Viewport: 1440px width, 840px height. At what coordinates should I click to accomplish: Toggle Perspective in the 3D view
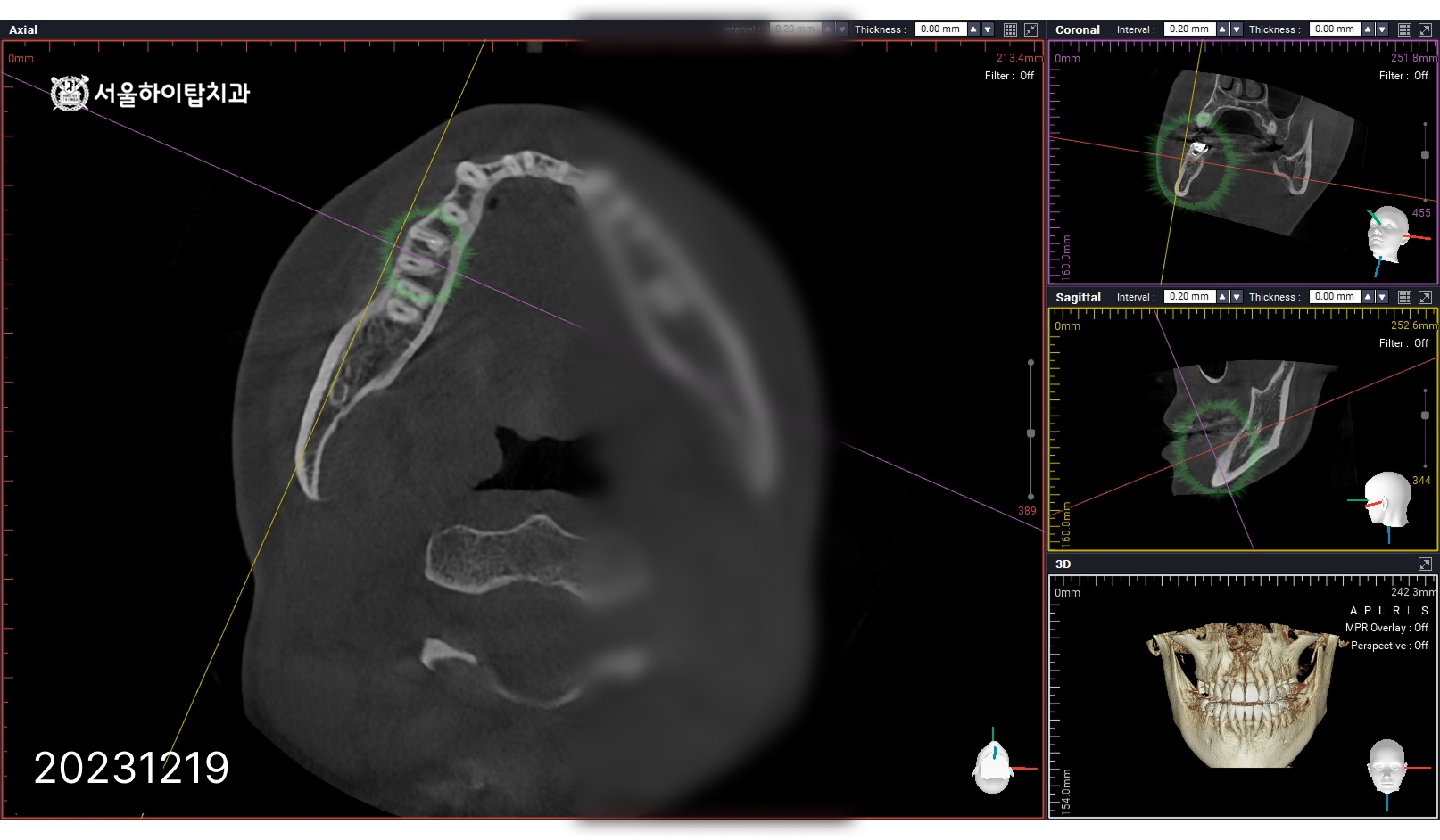pos(1389,646)
